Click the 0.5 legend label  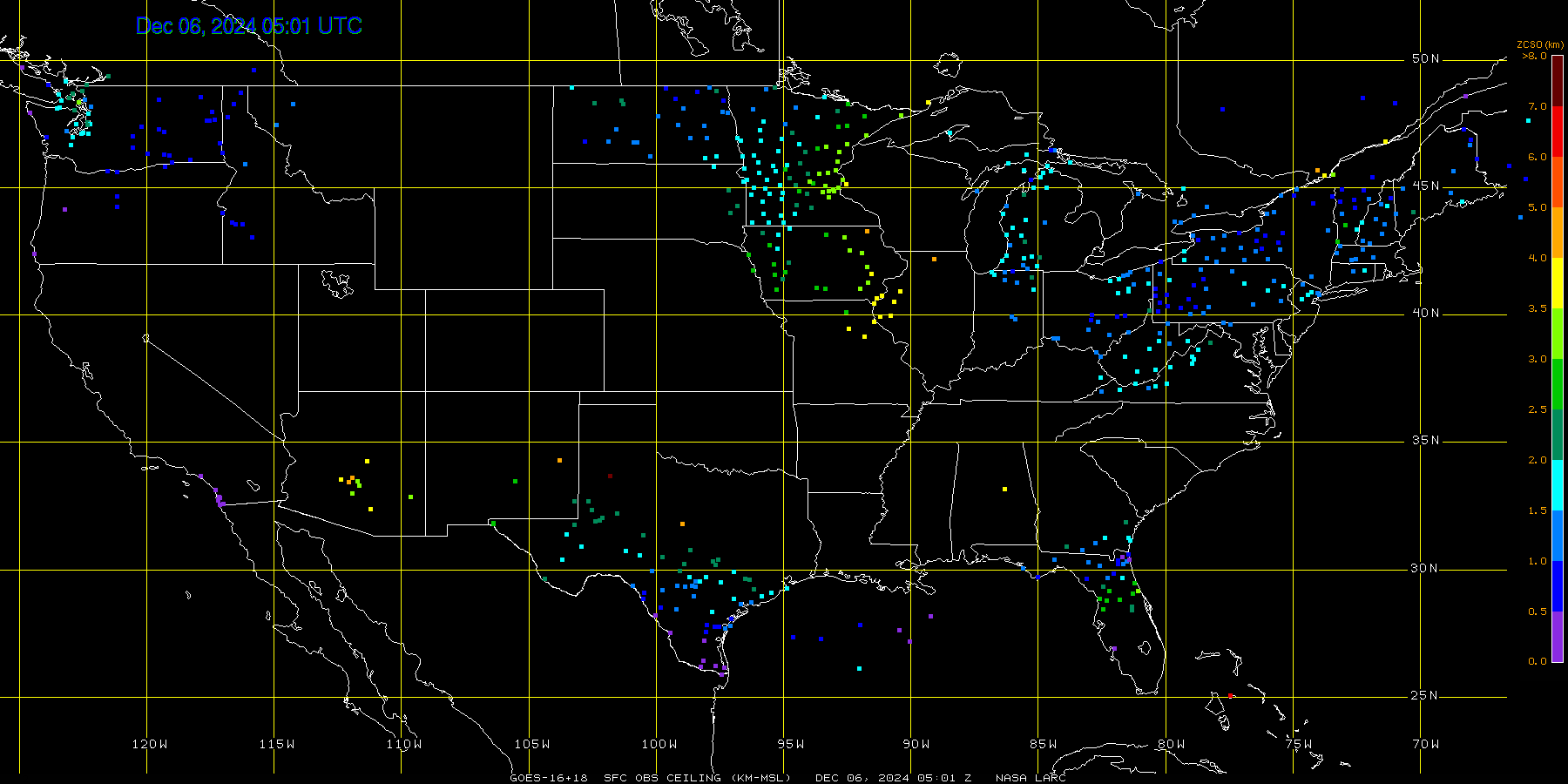(x=1538, y=612)
